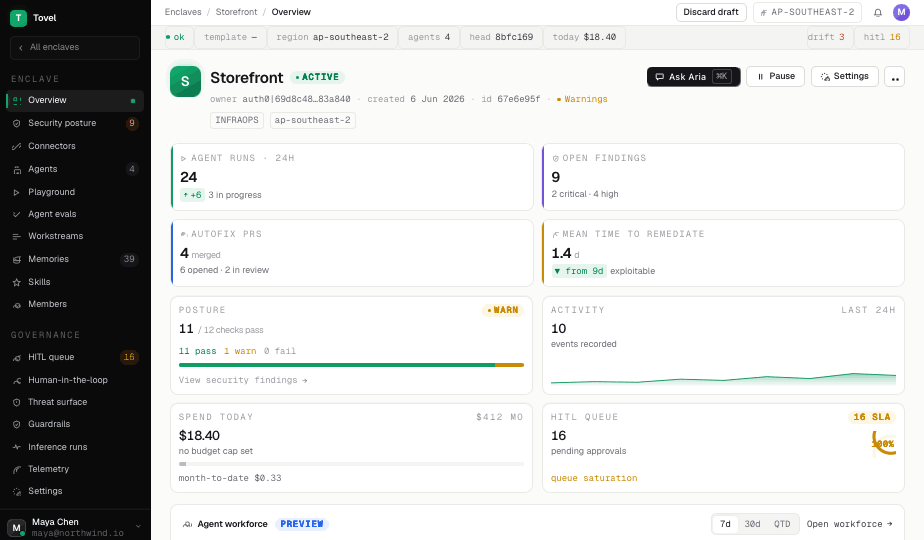The width and height of the screenshot is (924, 540).
Task: Click the Threat surface sidebar icon
Action: [16, 403]
